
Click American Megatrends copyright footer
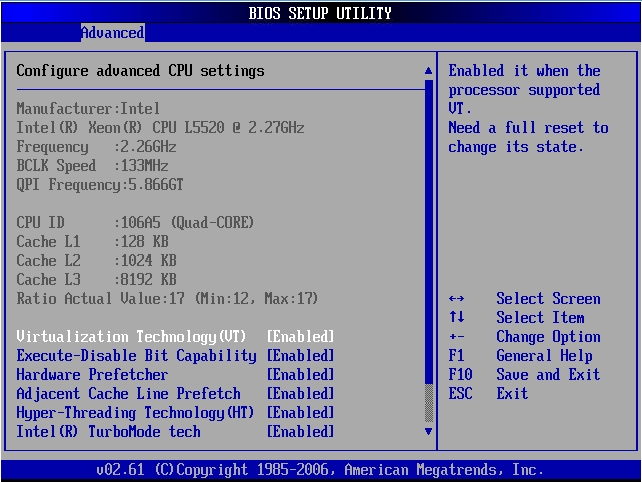pyautogui.click(x=320, y=469)
